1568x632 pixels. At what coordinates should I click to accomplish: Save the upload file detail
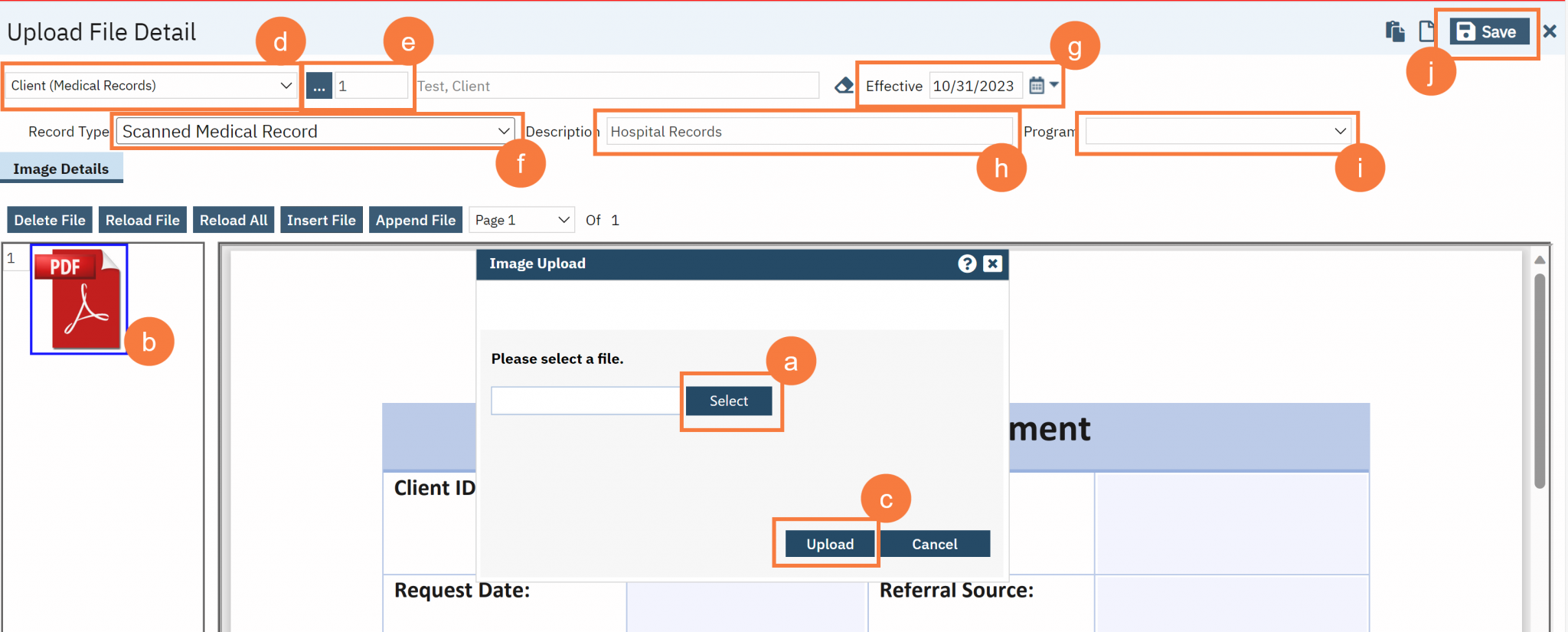[x=1488, y=31]
